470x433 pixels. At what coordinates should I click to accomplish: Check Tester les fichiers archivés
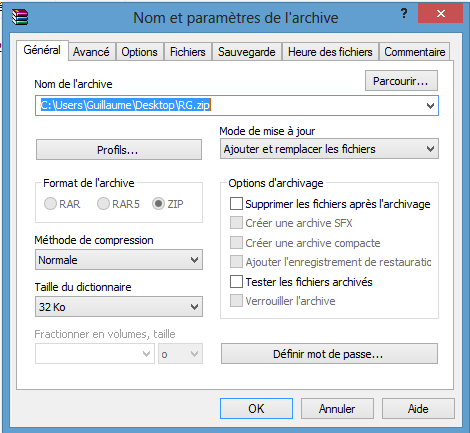coord(236,282)
